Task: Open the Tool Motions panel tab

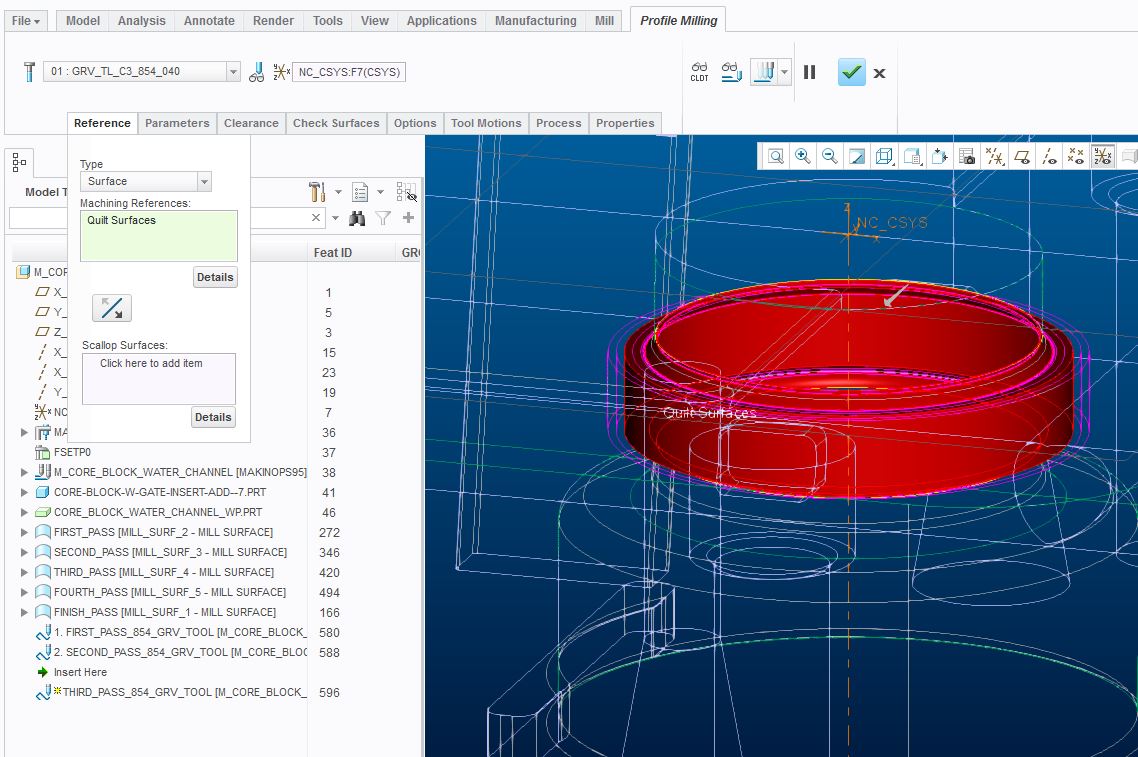Action: click(486, 123)
